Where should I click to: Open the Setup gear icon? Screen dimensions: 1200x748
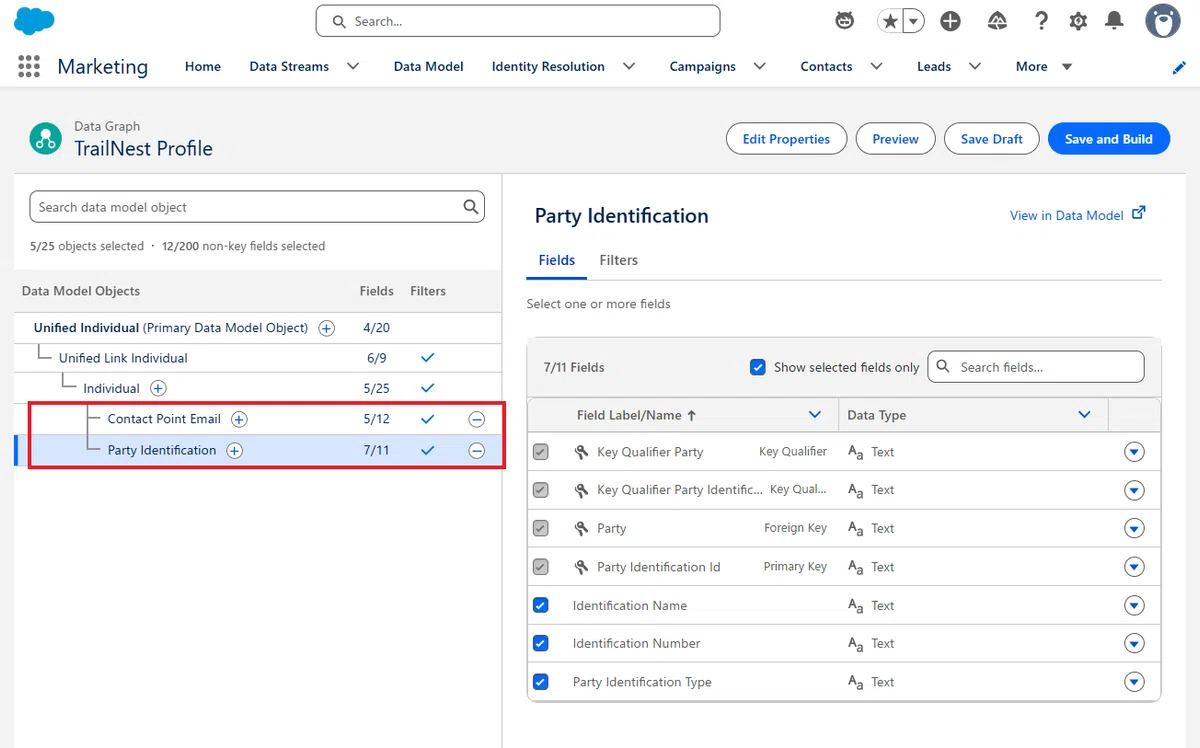[1078, 21]
